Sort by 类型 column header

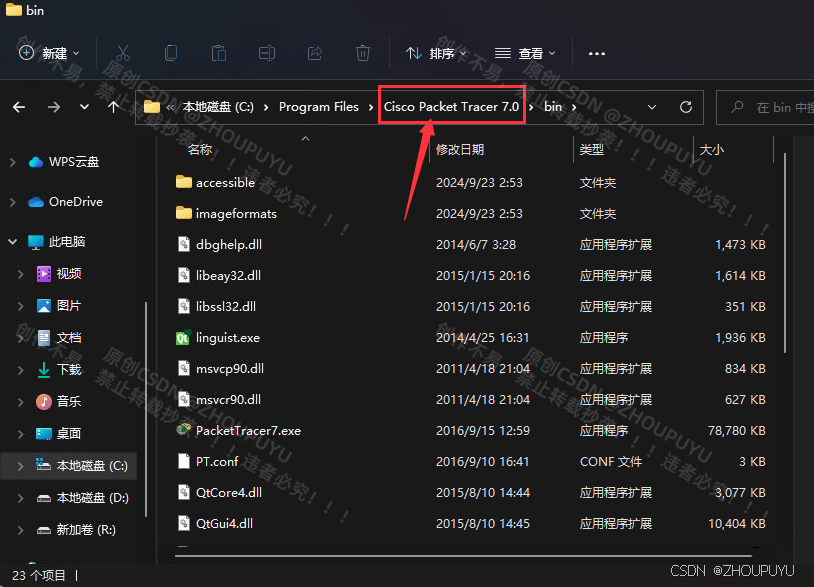(592, 150)
